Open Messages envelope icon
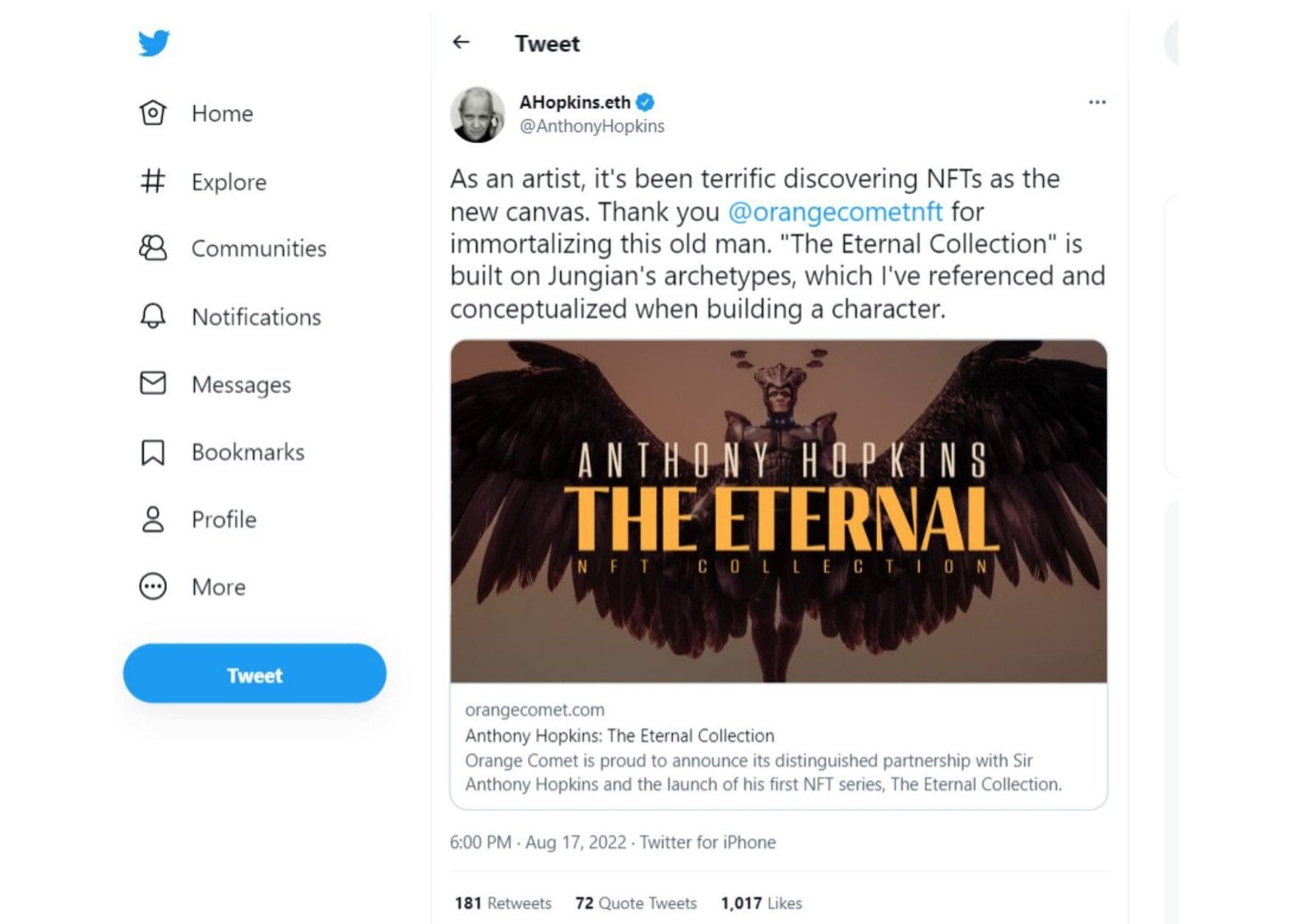The image size is (1316, 924). (x=153, y=384)
